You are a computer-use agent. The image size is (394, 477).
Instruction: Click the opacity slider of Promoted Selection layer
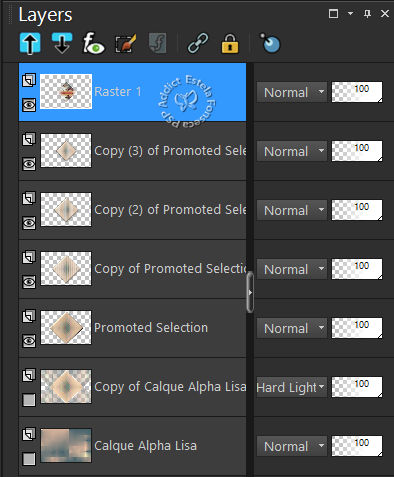pos(357,328)
